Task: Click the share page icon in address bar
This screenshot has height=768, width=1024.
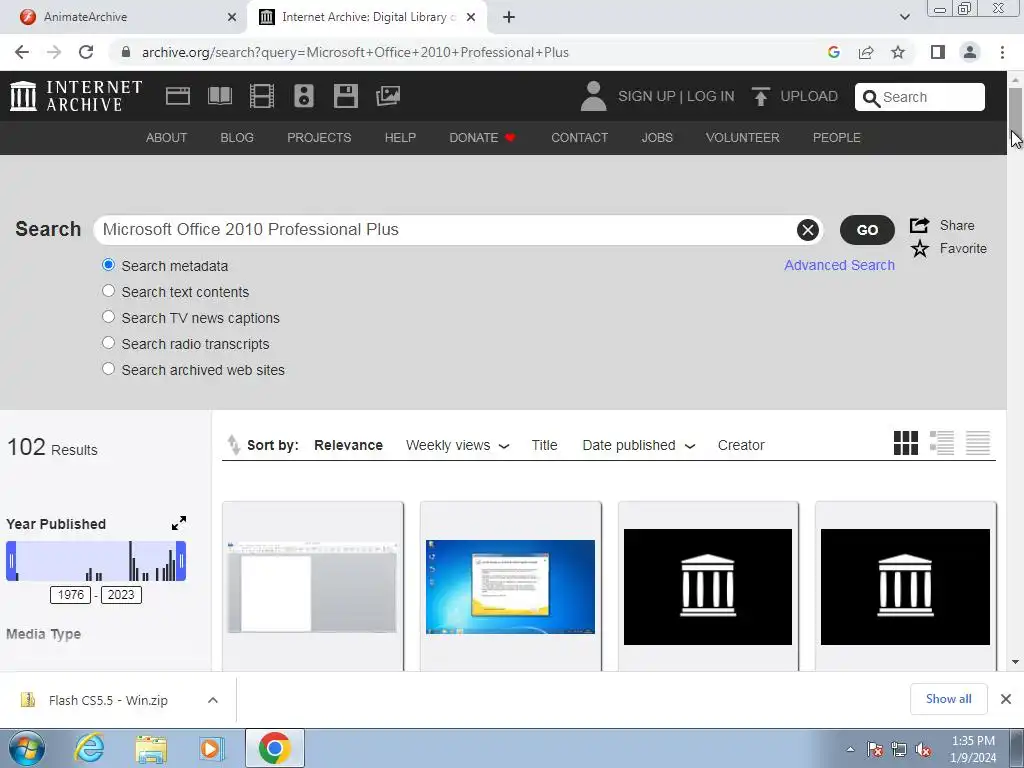Action: tap(866, 52)
